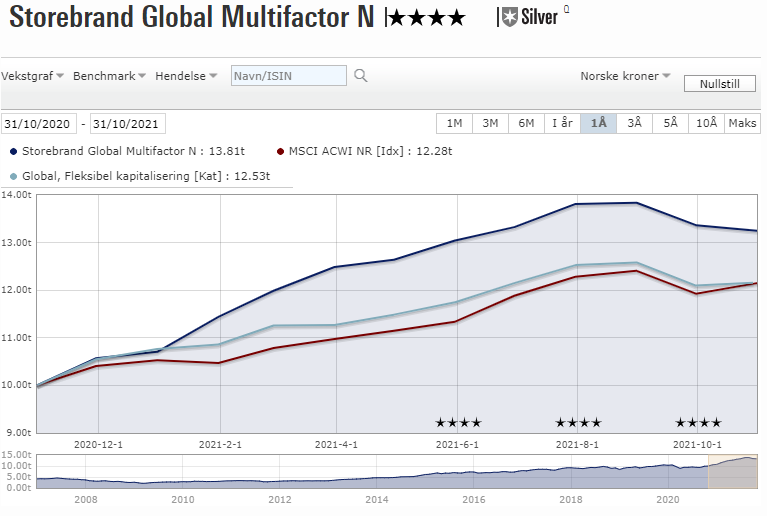Click the 14.00t y-axis label
The width and height of the screenshot is (767, 516).
[x=16, y=195]
